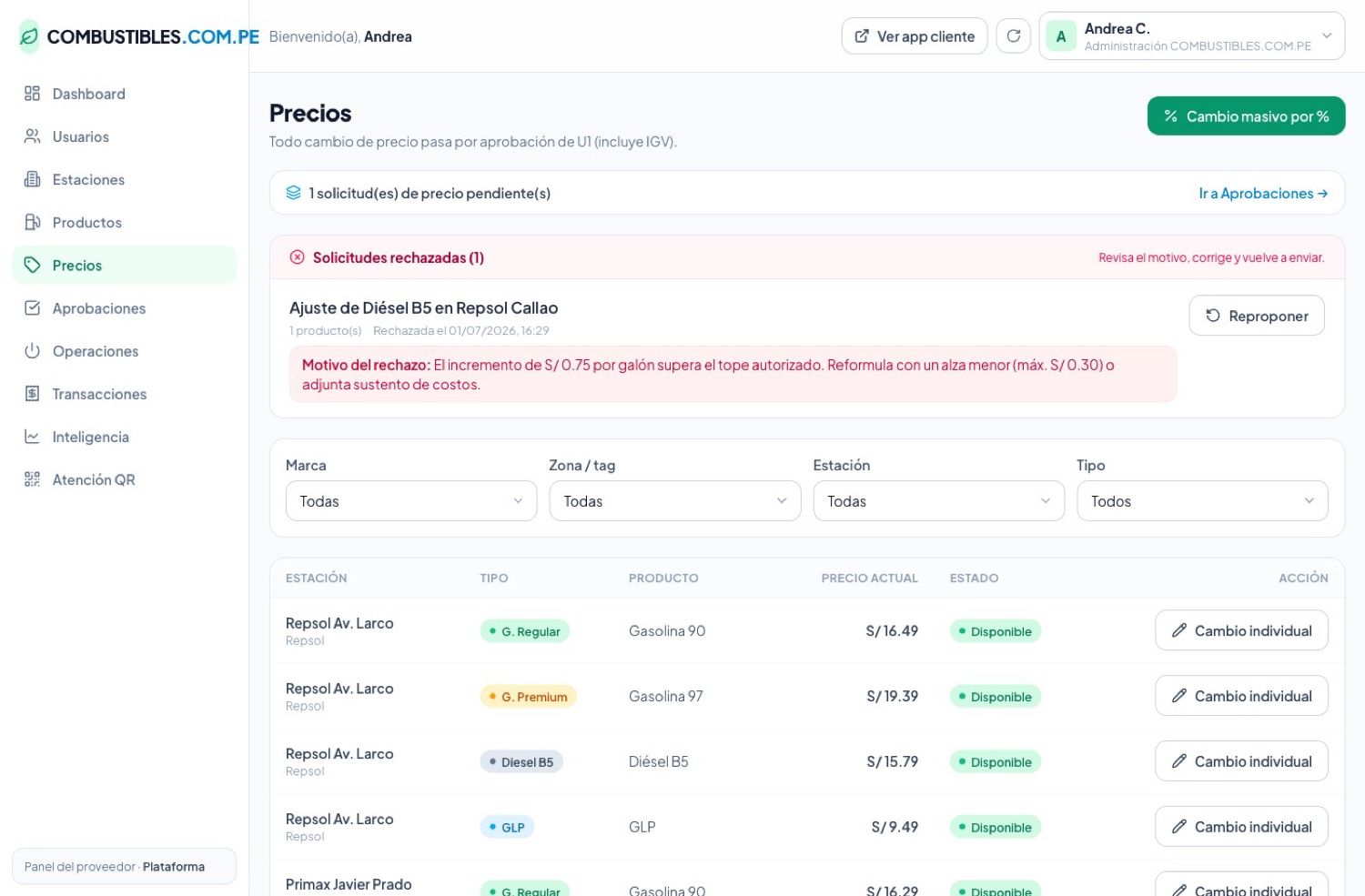Screen dimensions: 1365x896
Task: Select Aprobaciones menu item
Action: [124, 308]
